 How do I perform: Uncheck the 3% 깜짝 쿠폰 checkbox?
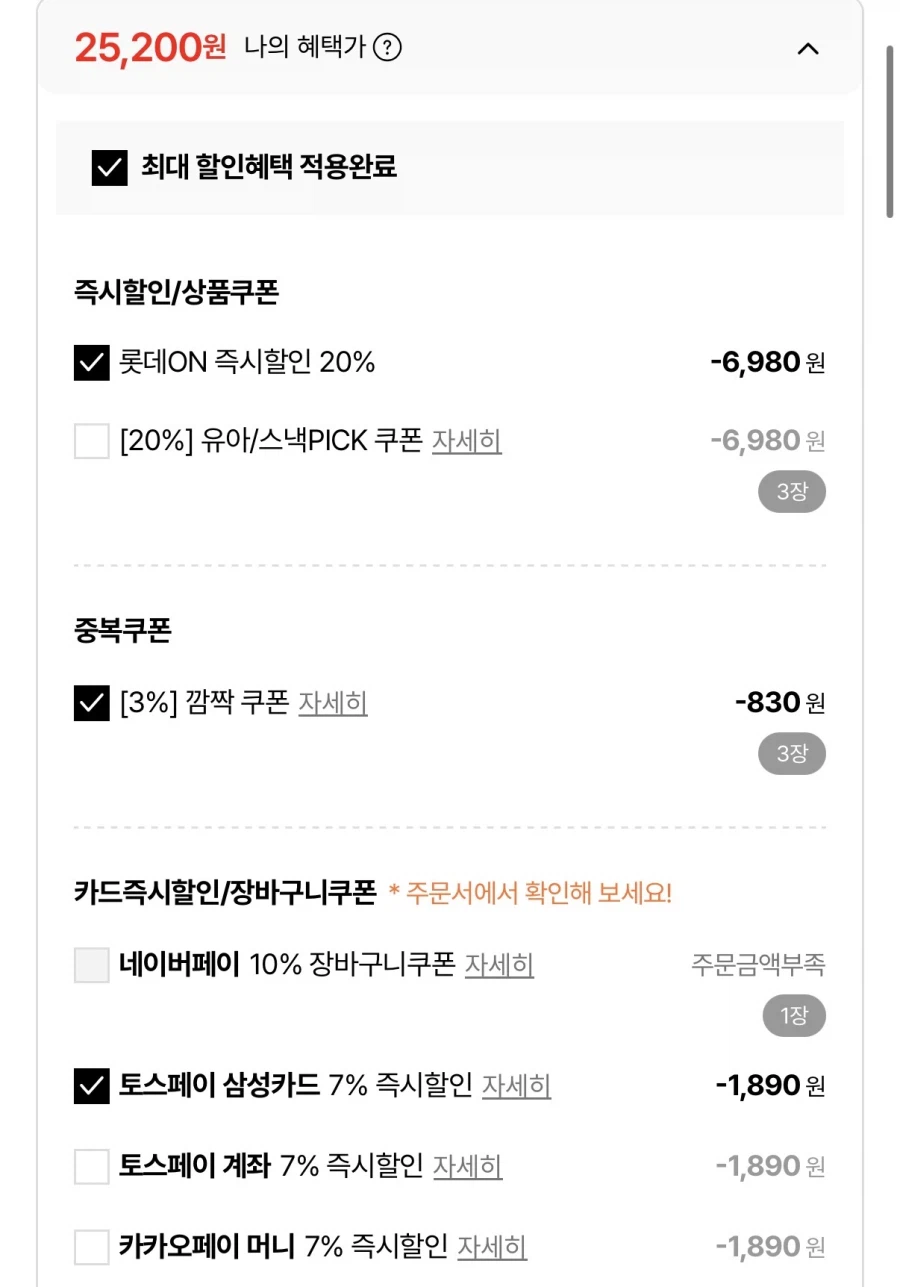click(92, 703)
